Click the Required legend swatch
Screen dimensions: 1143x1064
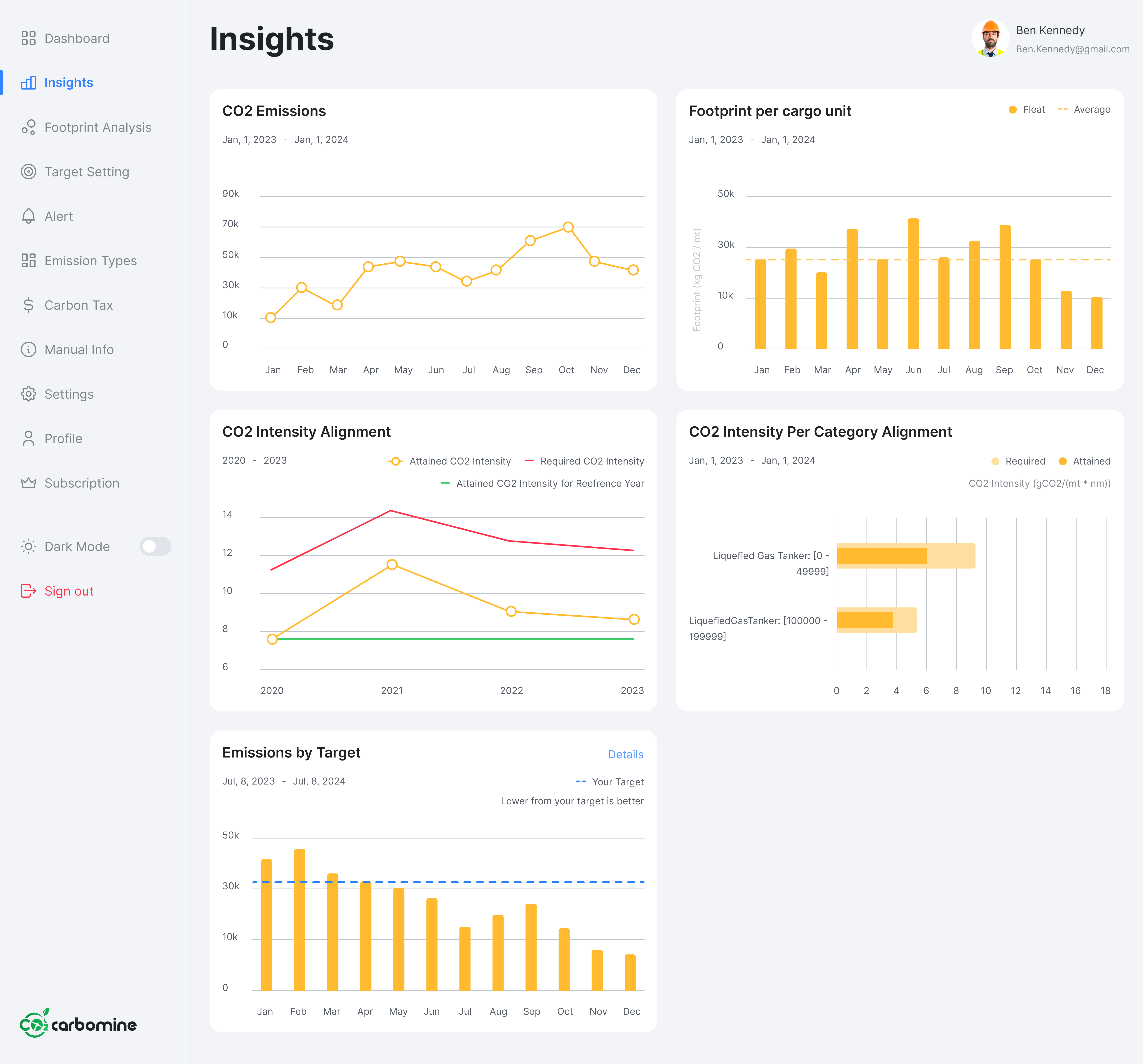point(995,461)
